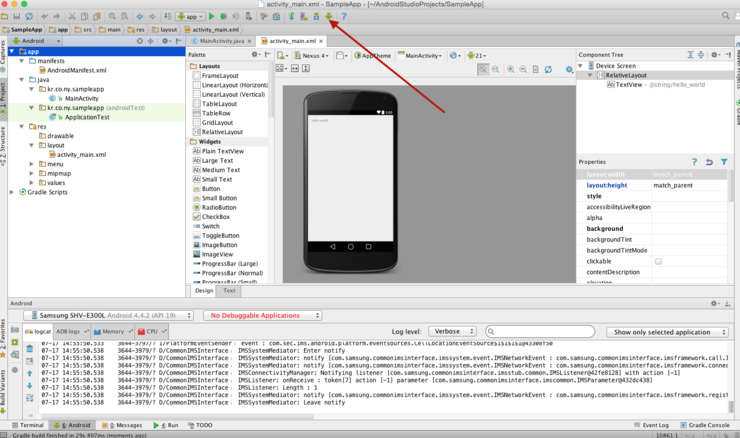Viewport: 740px width, 438px height.
Task: Open the Android Device Monitor icon
Action: click(x=329, y=16)
